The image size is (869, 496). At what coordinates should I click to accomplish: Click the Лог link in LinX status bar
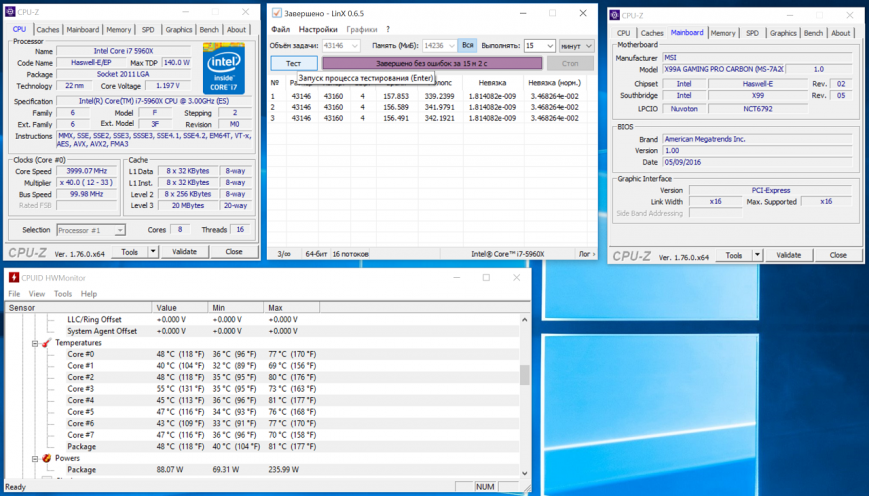[587, 254]
